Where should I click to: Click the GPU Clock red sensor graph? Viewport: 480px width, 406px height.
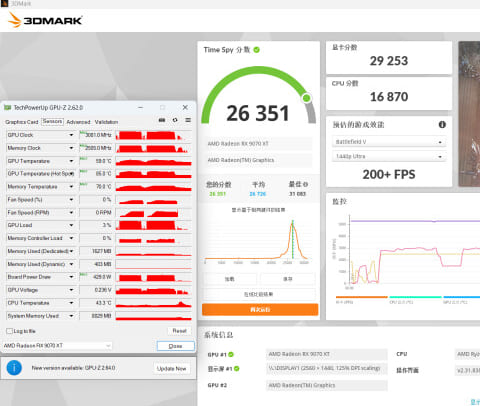click(154, 135)
